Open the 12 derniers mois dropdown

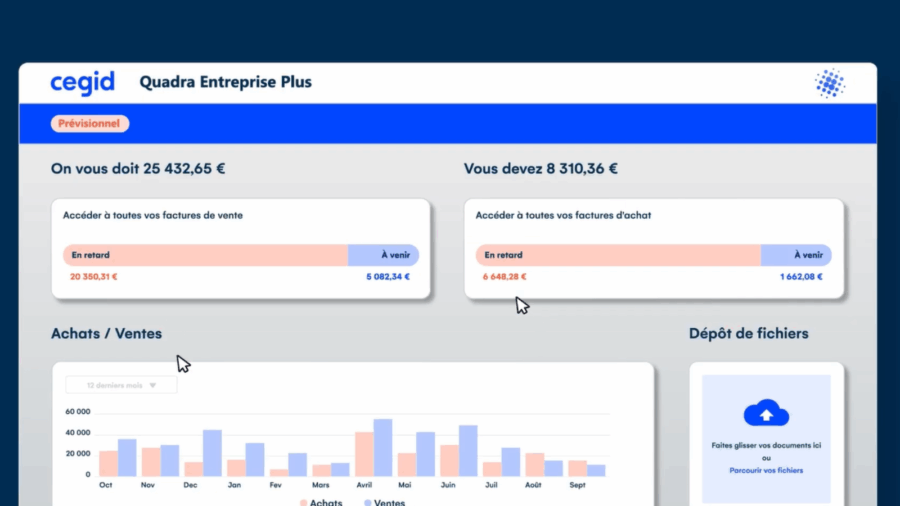tap(121, 385)
